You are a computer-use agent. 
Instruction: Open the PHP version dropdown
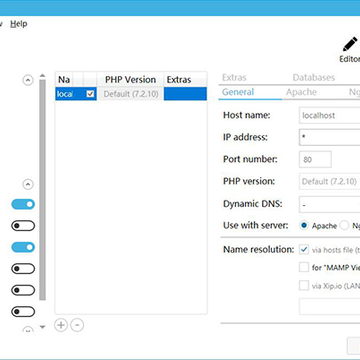(x=330, y=181)
